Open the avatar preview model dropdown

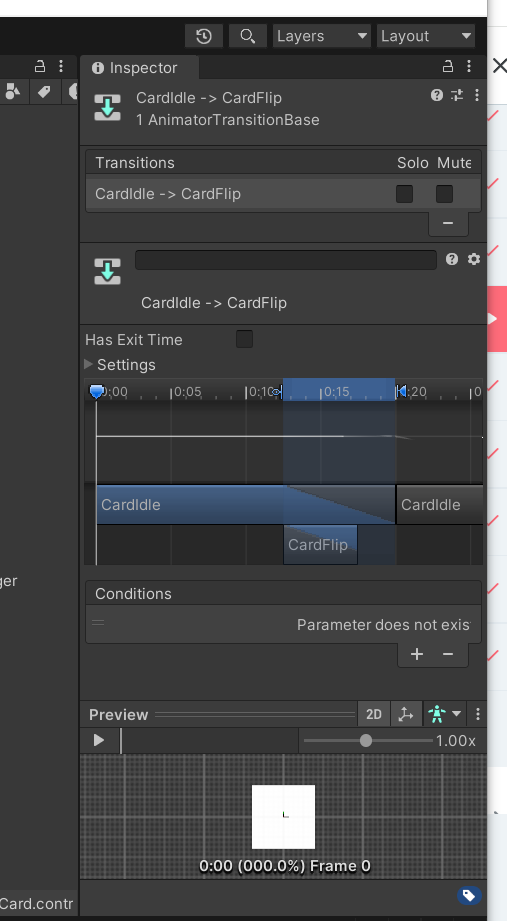tap(444, 714)
